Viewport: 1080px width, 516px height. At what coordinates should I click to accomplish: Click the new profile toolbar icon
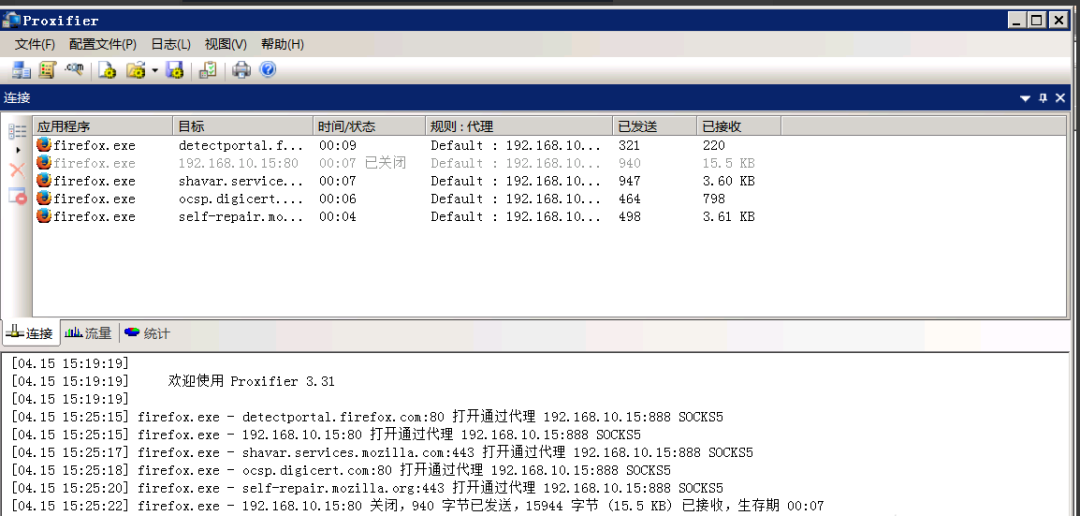(x=107, y=70)
